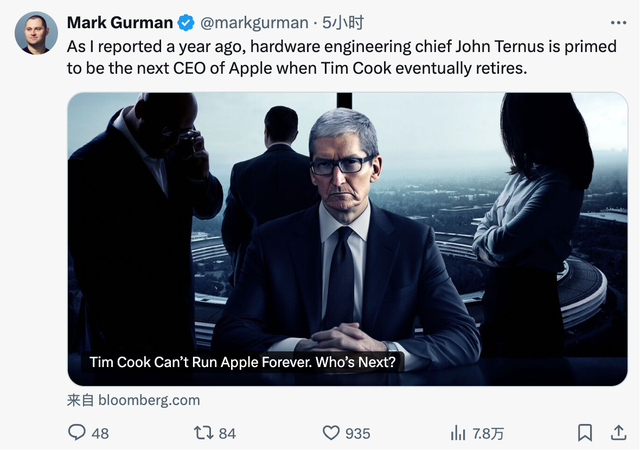Viewport: 640px width, 450px height.
Task: Click the like count 935
Action: [357, 433]
